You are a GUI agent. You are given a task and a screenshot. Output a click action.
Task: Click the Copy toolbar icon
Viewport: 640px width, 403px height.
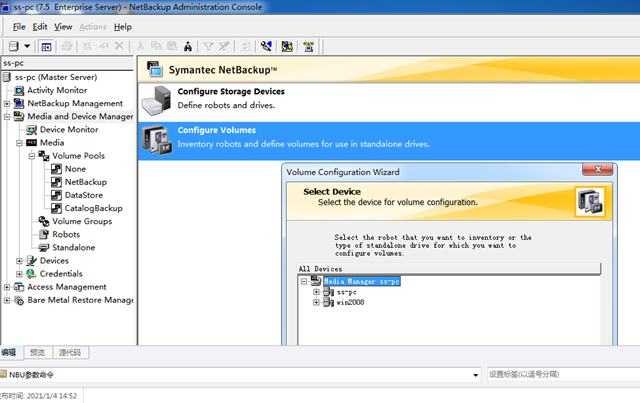pos(156,46)
